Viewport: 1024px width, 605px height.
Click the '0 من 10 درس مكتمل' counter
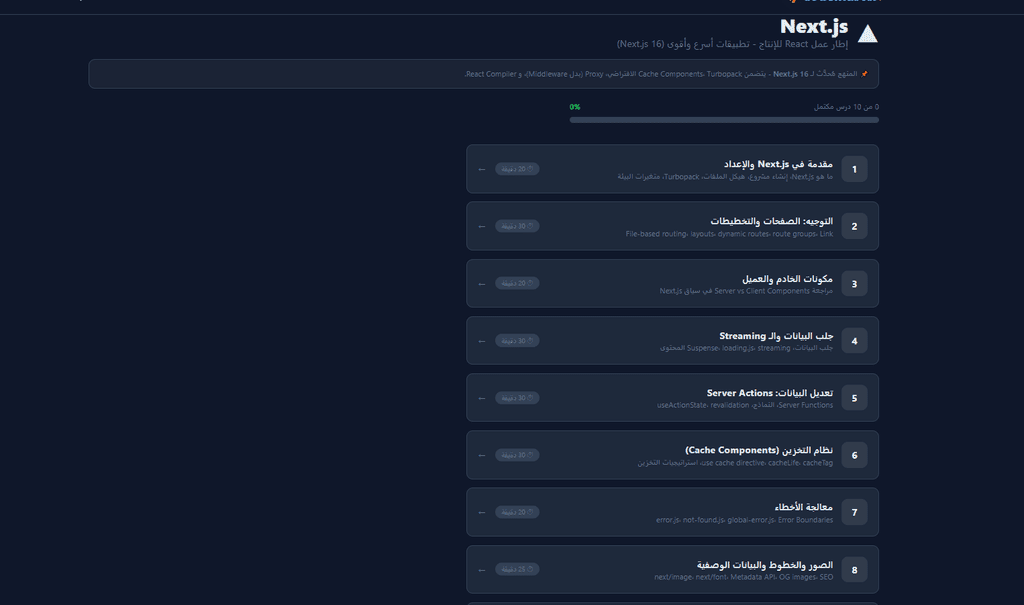coord(846,107)
